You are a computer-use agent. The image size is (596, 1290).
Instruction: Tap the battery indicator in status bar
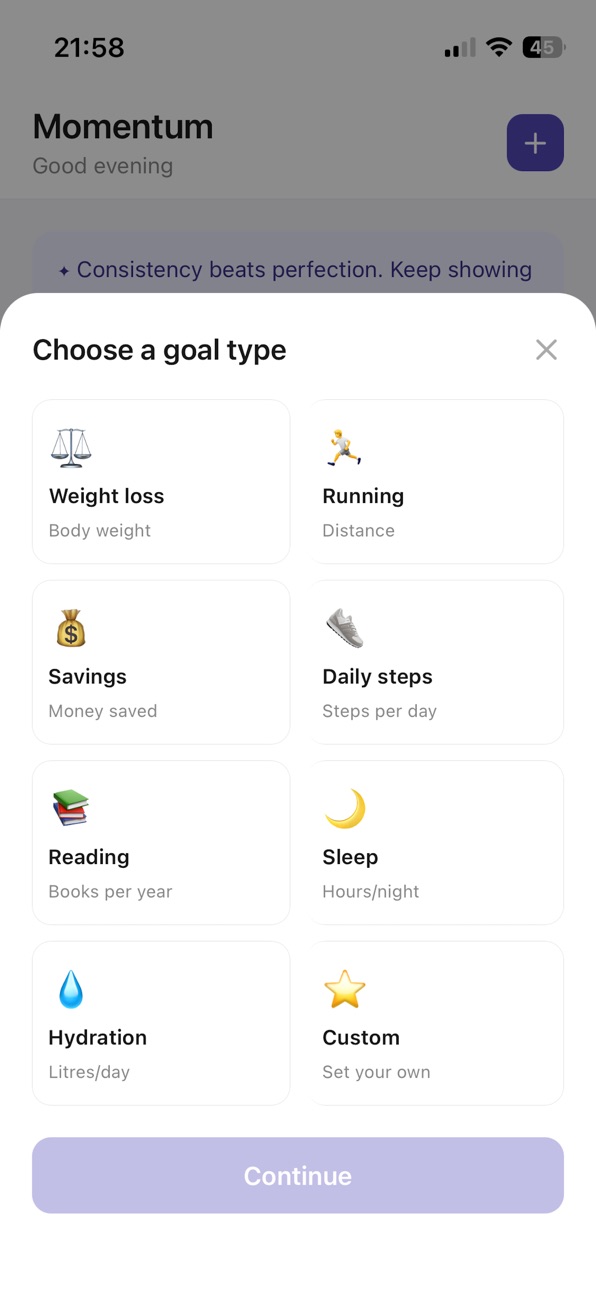tap(544, 47)
